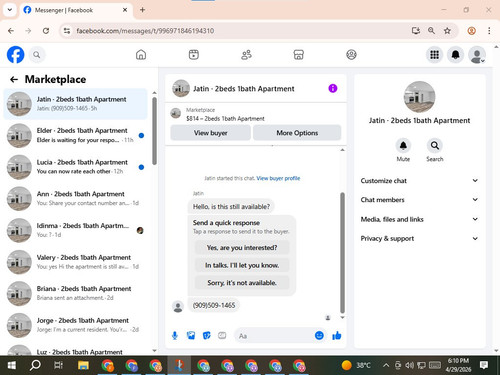Open the Notifications bell in header
Screen dimensions: 500x375
click(x=456, y=55)
